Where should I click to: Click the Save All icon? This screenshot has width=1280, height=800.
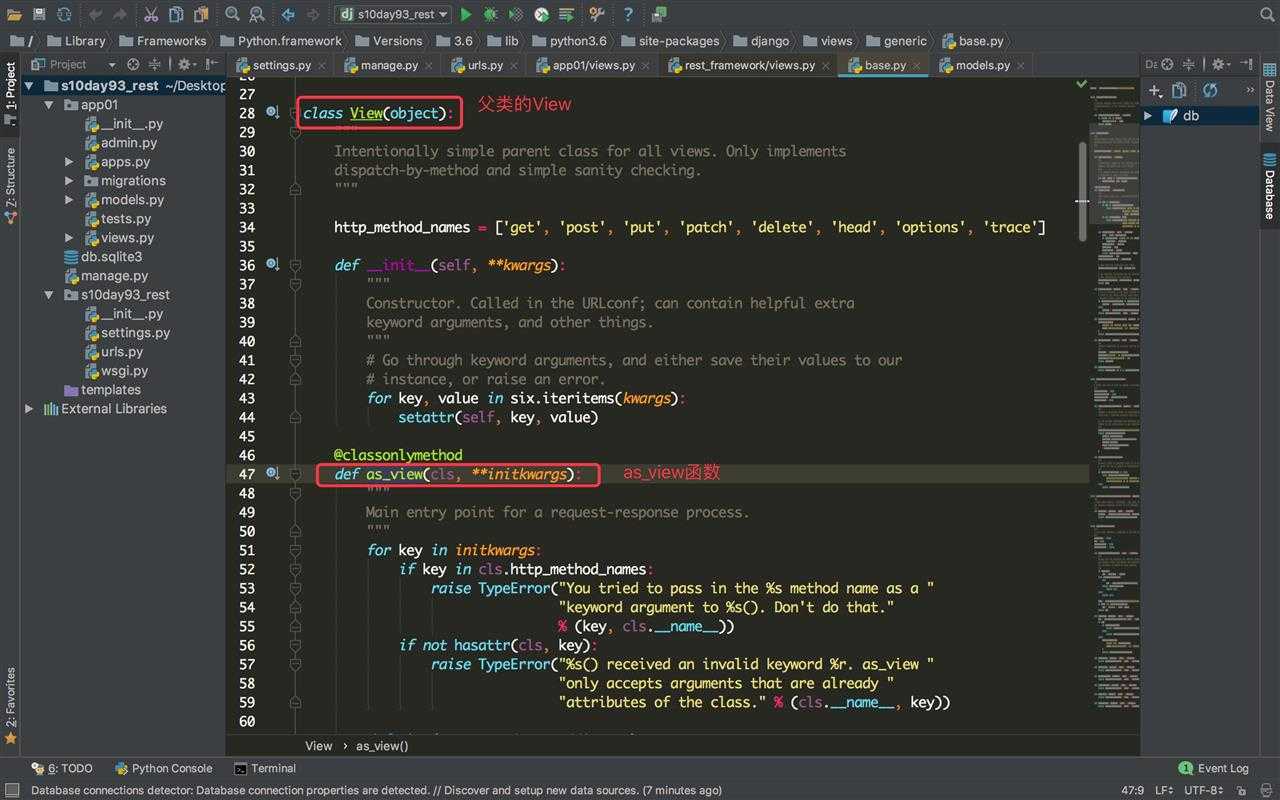coord(39,14)
